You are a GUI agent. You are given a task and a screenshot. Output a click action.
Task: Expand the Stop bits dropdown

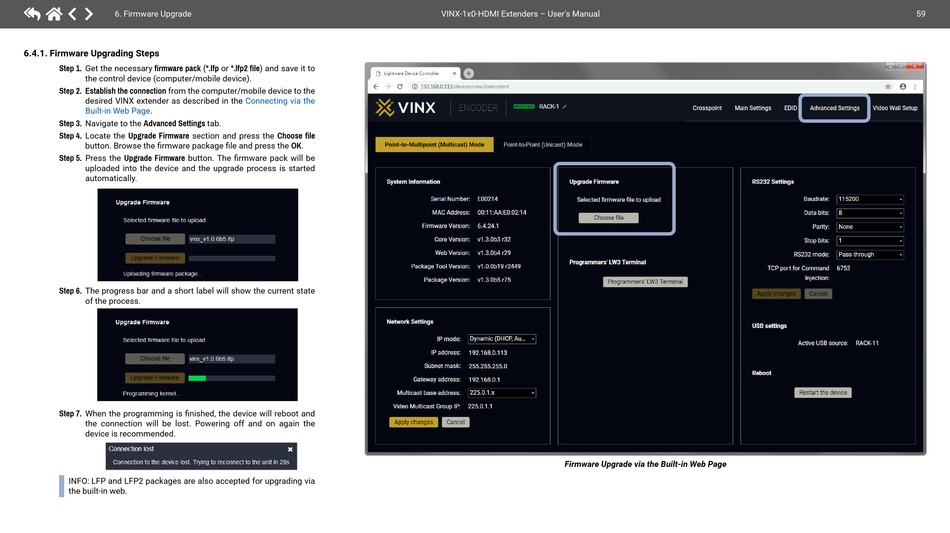point(870,241)
